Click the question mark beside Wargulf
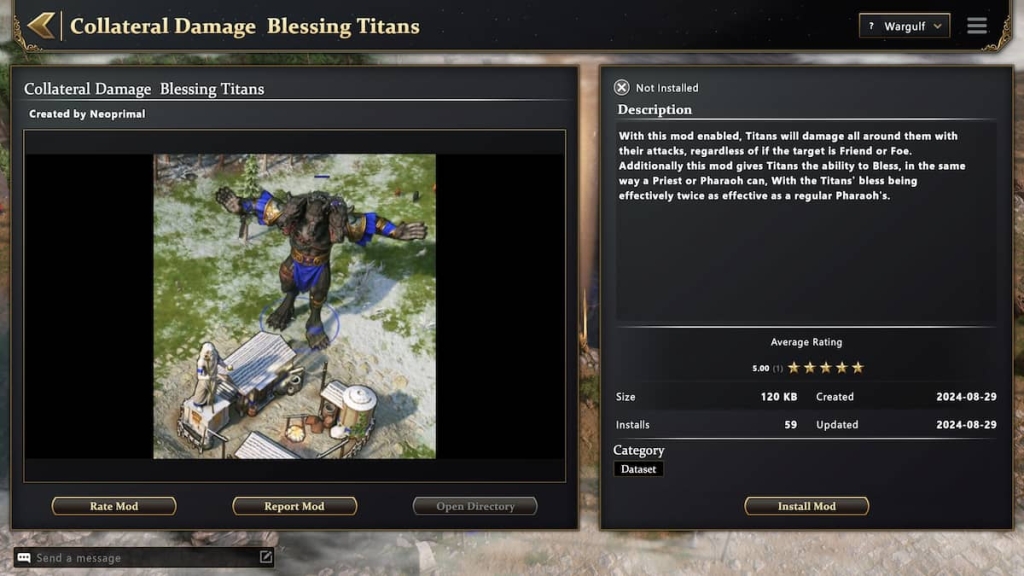 [x=871, y=26]
